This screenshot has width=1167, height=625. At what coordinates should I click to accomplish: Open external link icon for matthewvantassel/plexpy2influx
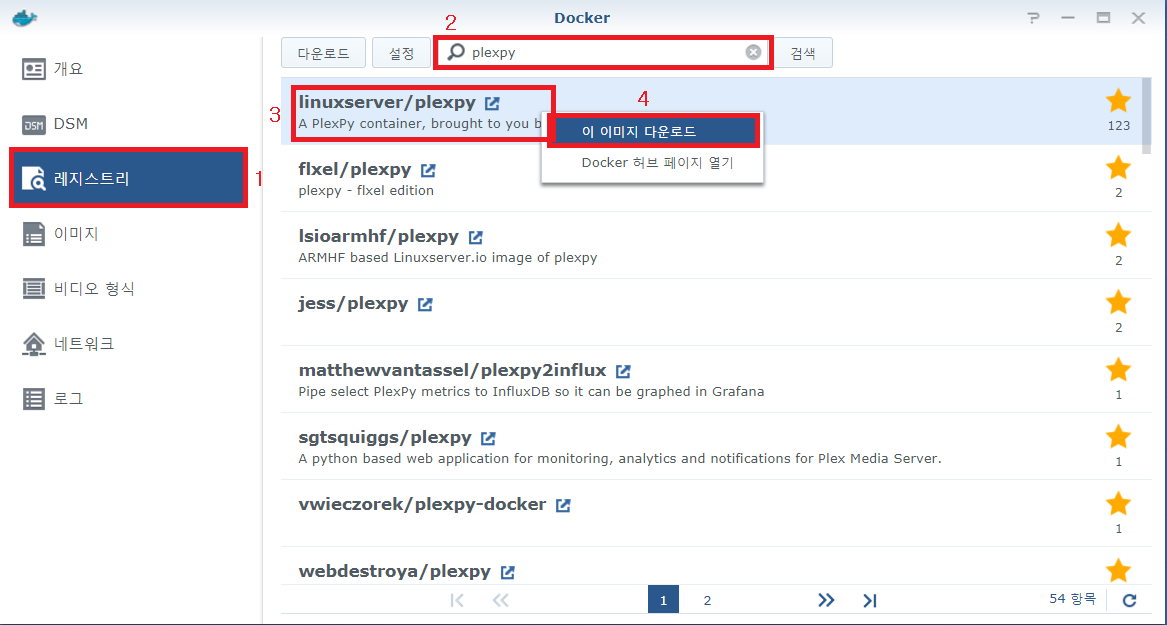click(x=624, y=371)
